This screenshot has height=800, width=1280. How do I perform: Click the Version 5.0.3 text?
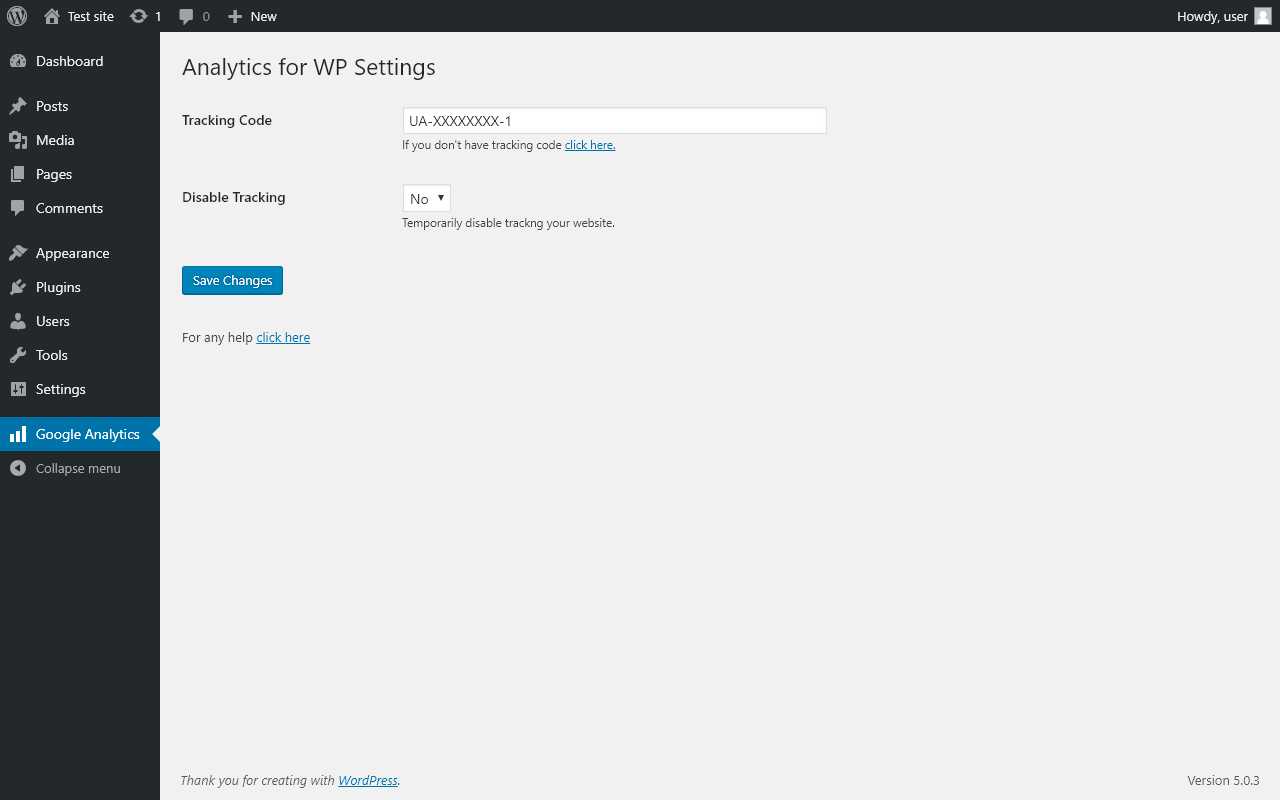coord(1223,780)
